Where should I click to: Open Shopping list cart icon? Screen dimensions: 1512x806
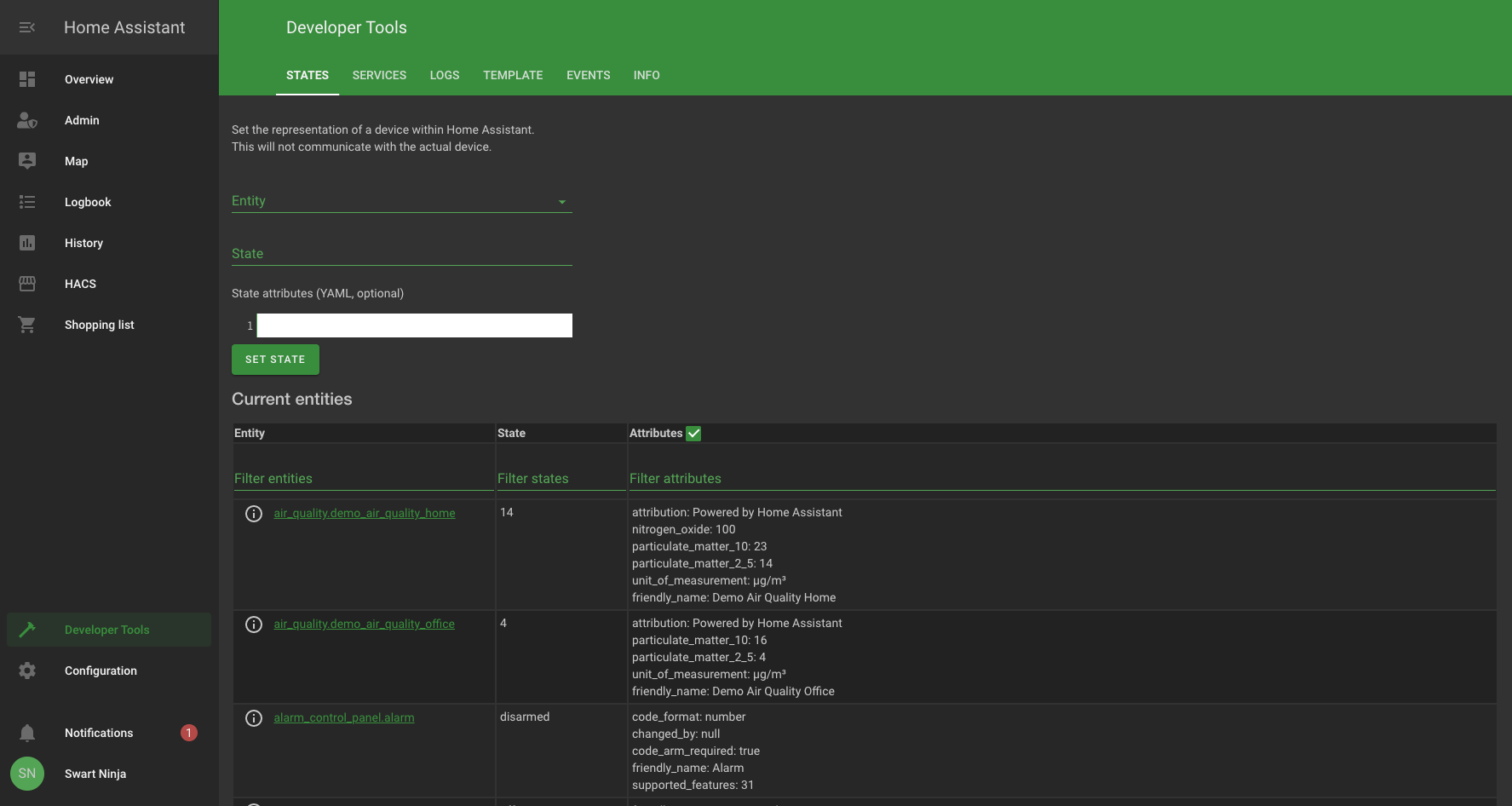click(x=27, y=325)
